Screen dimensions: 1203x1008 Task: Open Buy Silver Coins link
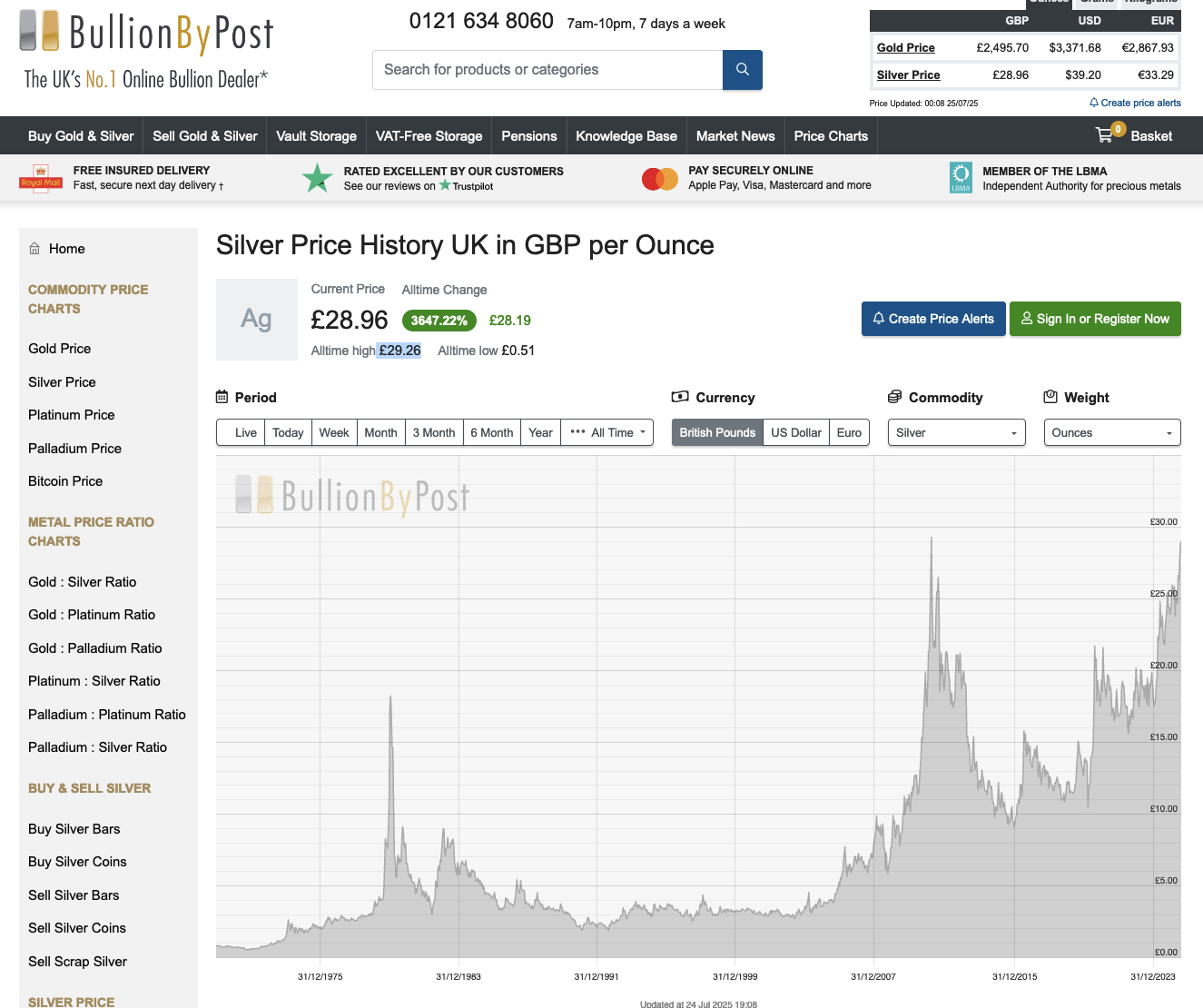[77, 862]
